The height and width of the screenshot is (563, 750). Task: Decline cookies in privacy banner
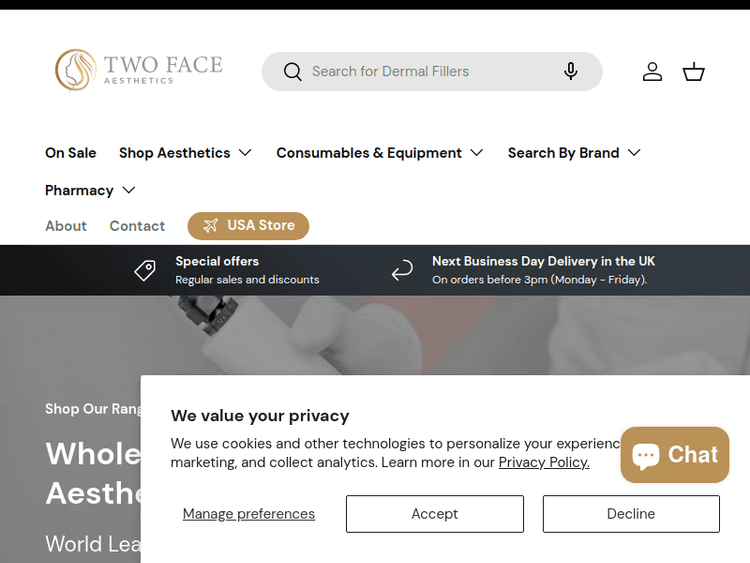click(631, 514)
